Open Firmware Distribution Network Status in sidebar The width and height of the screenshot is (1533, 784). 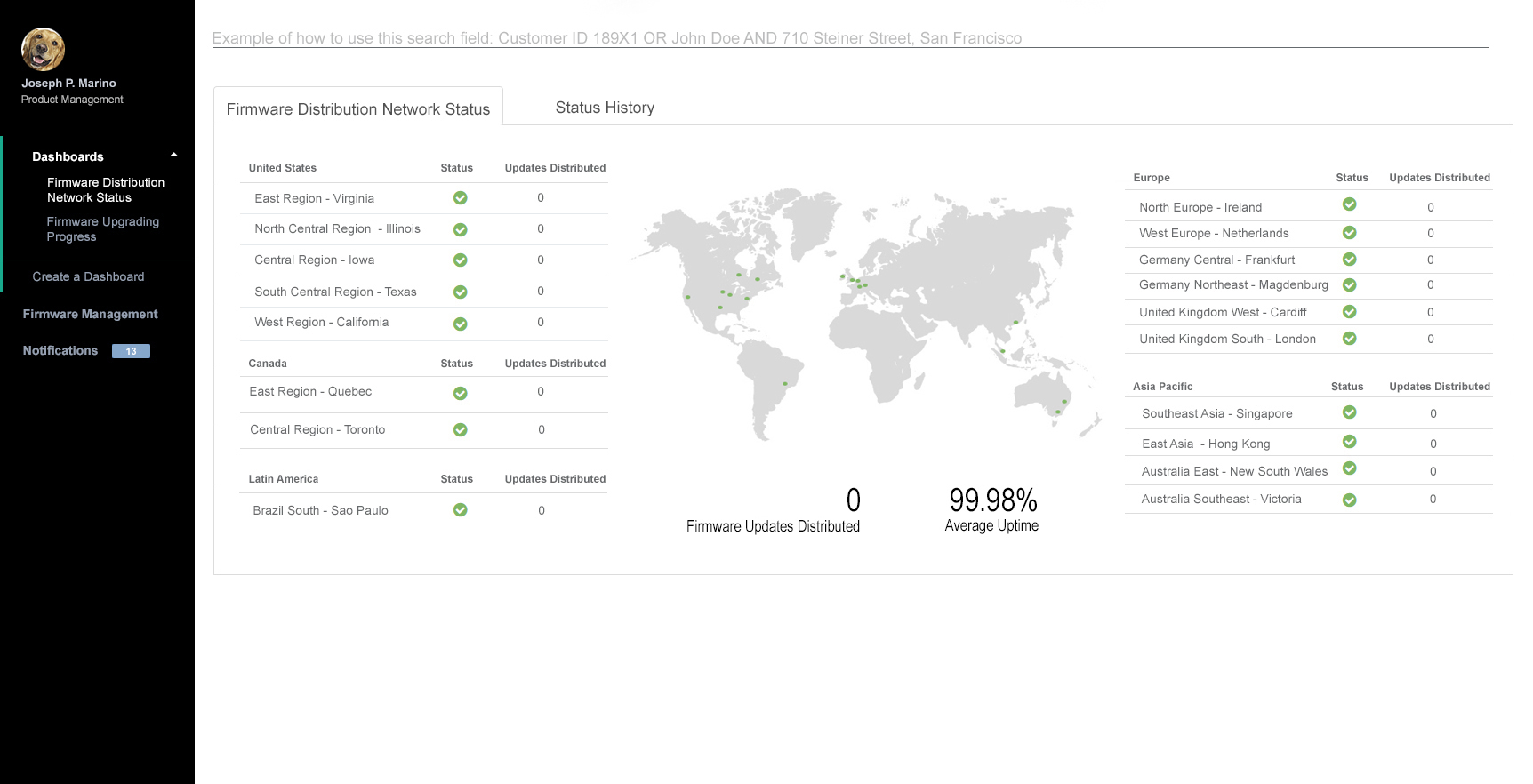coord(106,190)
